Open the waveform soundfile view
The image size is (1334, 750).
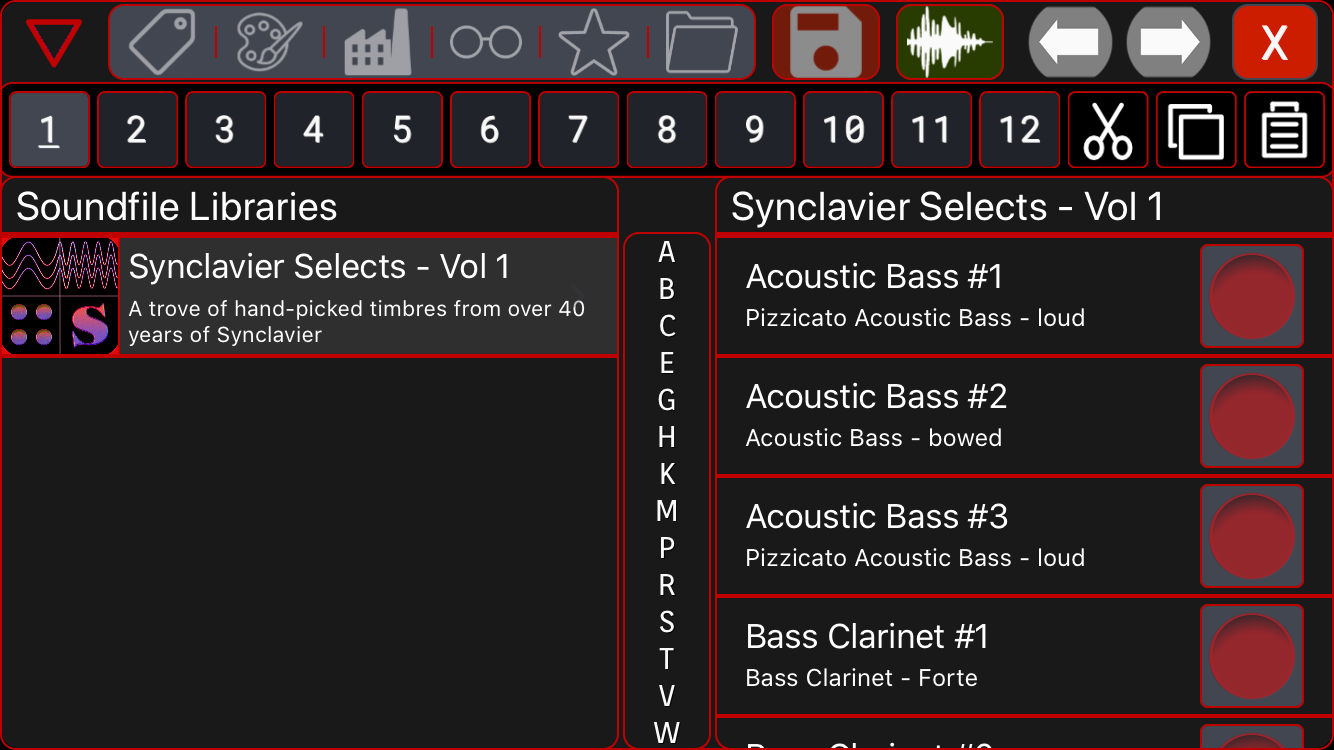pos(949,43)
